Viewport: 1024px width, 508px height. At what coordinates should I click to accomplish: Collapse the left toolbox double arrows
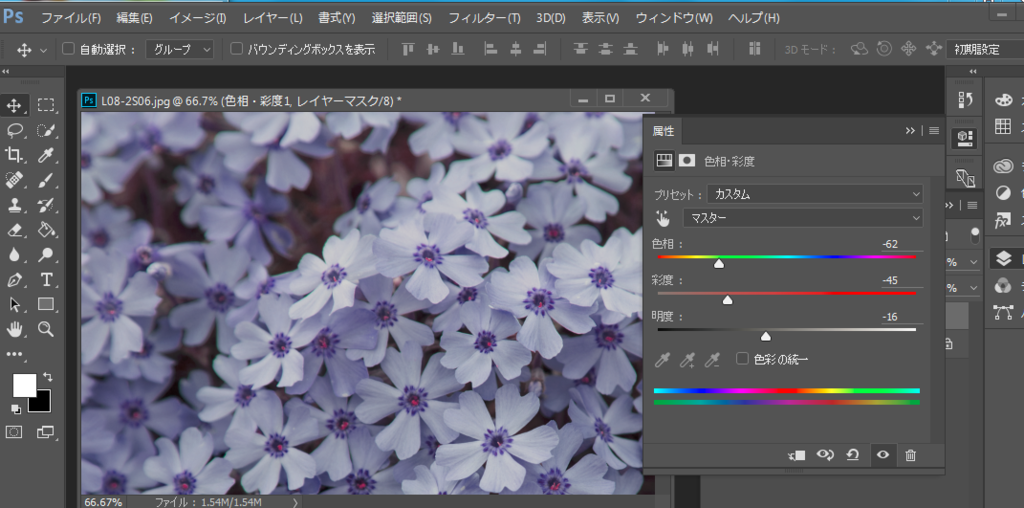[x=6, y=72]
